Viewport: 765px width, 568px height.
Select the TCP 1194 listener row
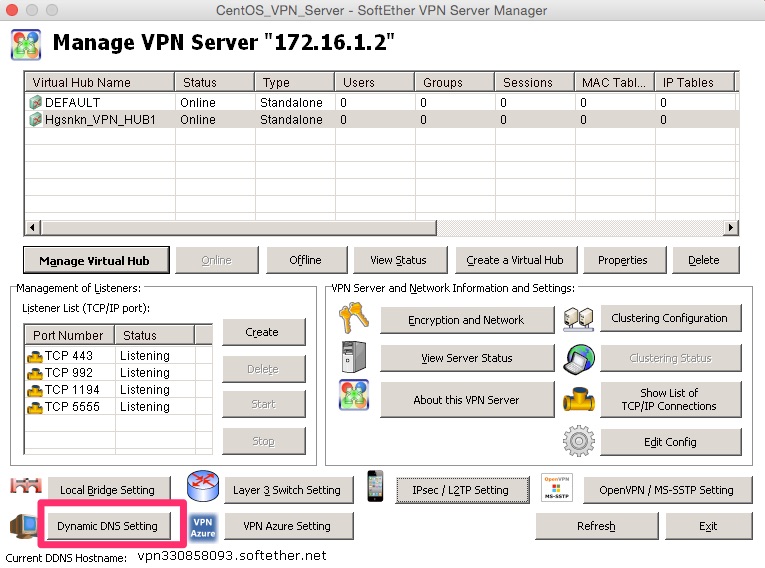119,390
